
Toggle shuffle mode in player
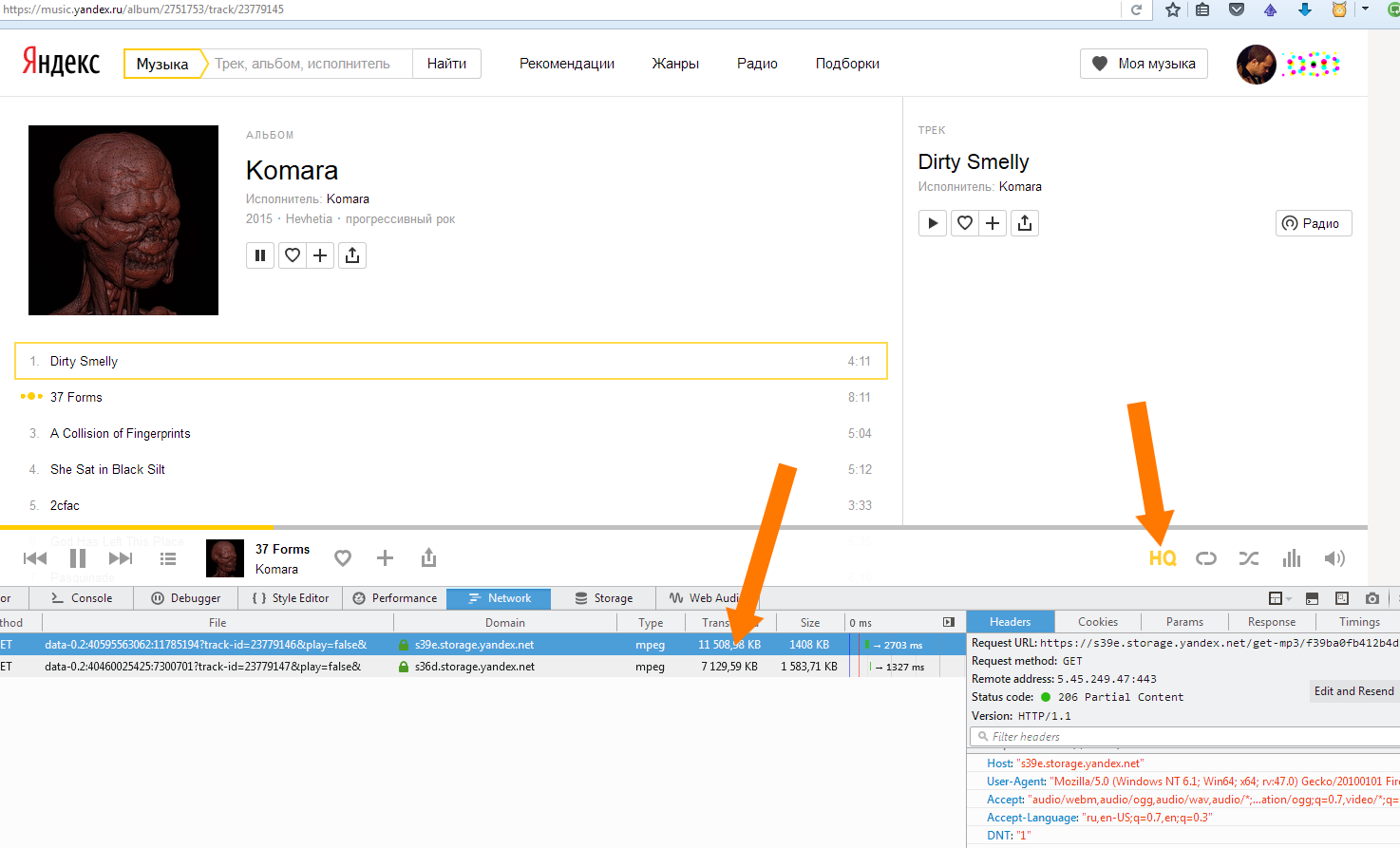click(x=1249, y=558)
